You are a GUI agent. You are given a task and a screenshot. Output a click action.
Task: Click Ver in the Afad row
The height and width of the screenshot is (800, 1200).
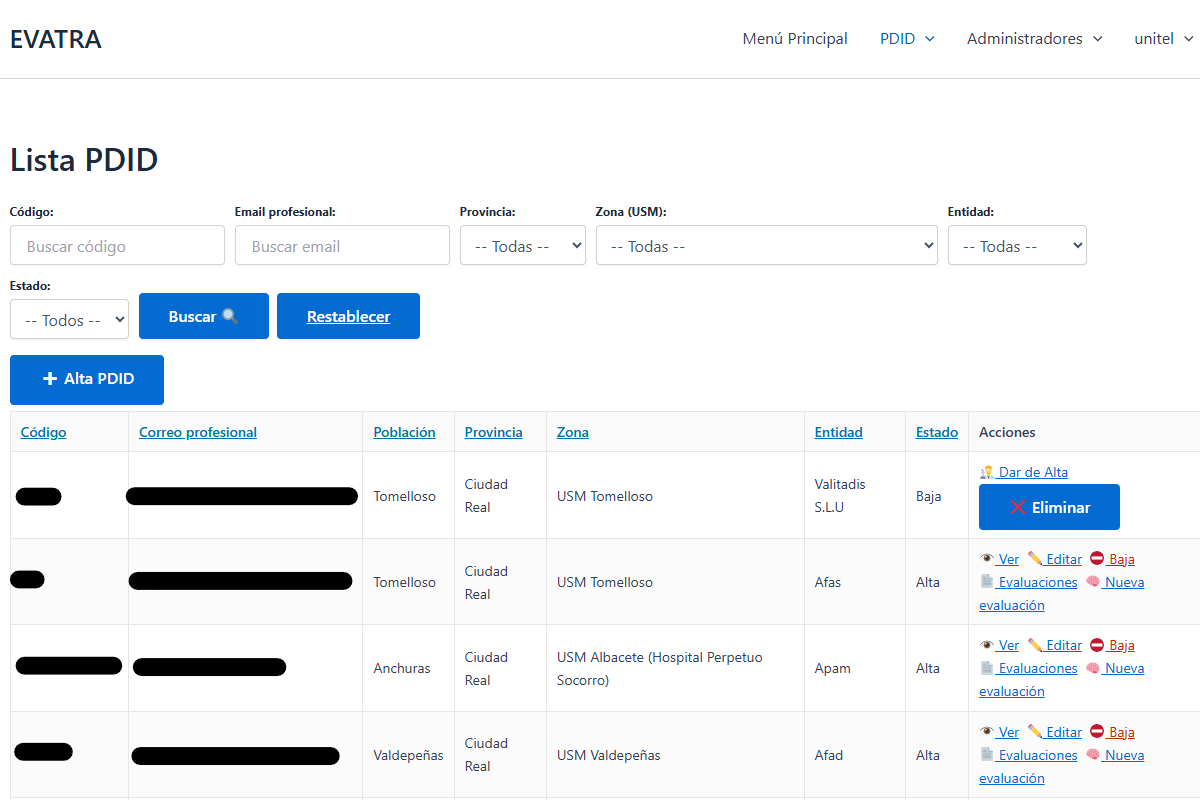[x=999, y=732]
